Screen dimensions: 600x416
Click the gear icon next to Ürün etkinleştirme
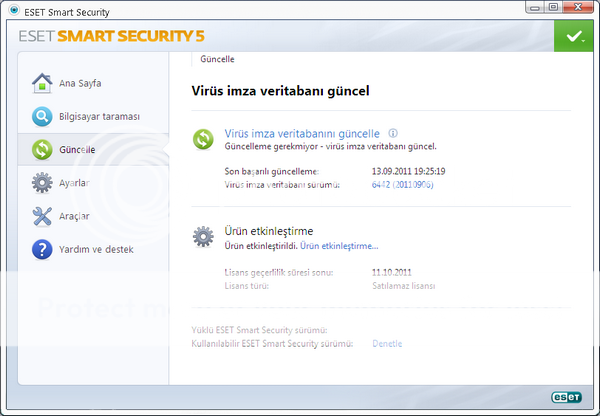[204, 237]
